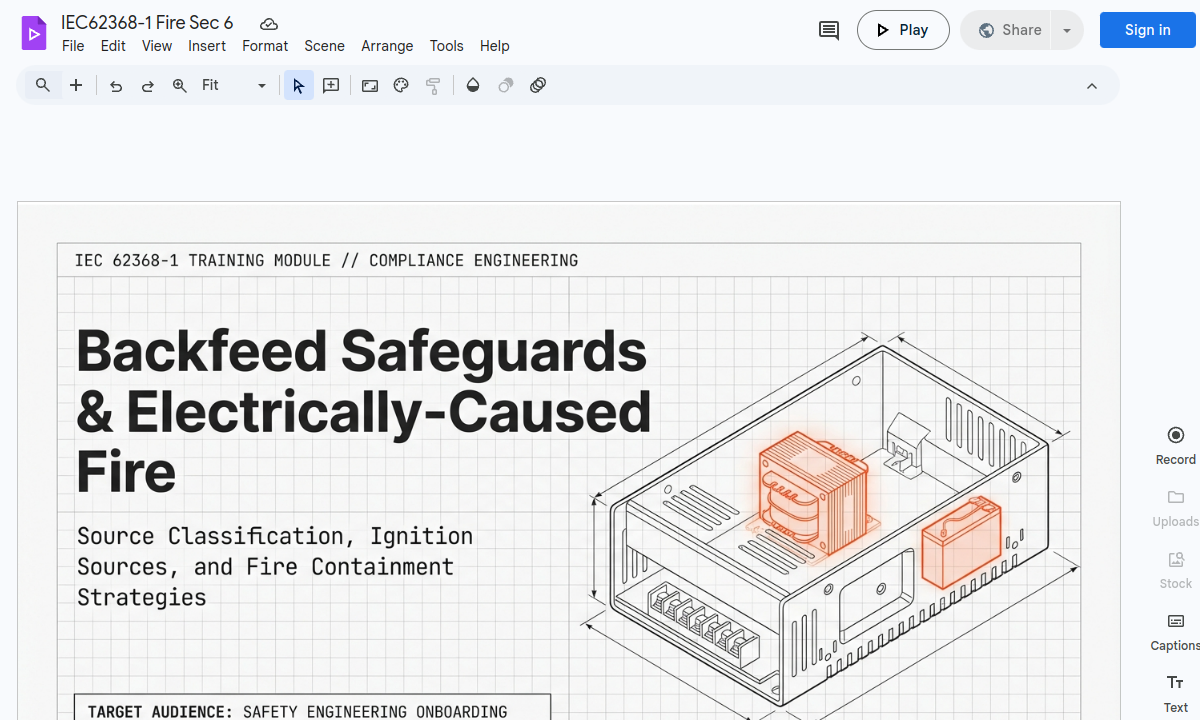Open the Scene menu
Image resolution: width=1200 pixels, height=720 pixels.
(324, 46)
